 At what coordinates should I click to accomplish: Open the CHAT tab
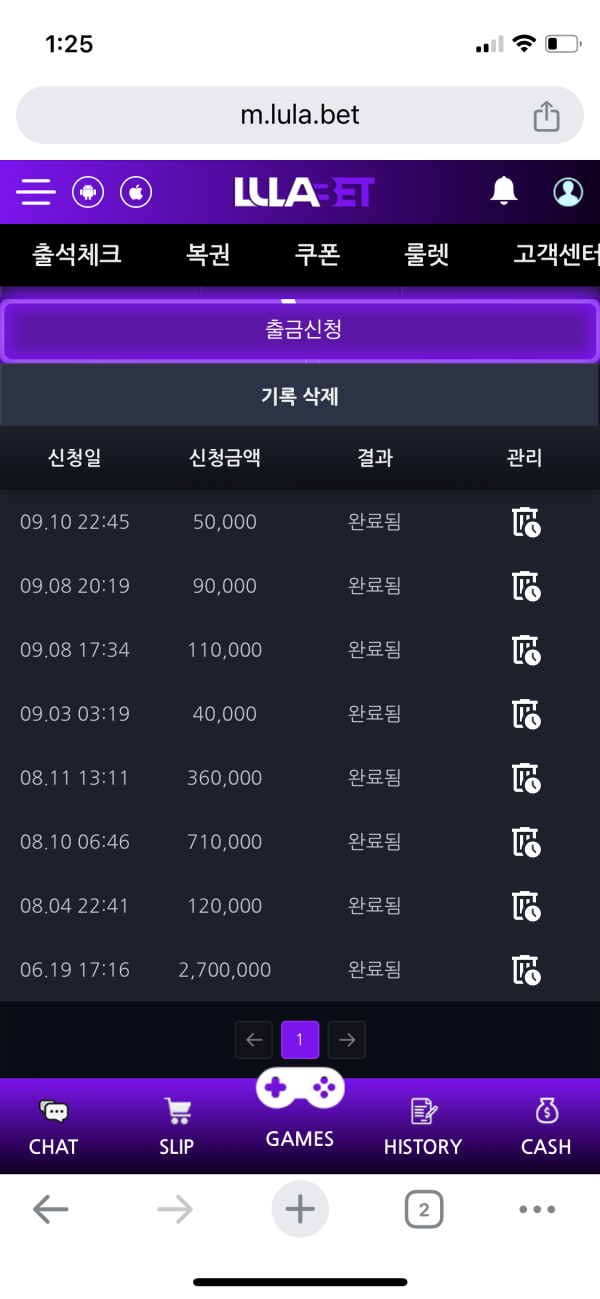point(53,1128)
